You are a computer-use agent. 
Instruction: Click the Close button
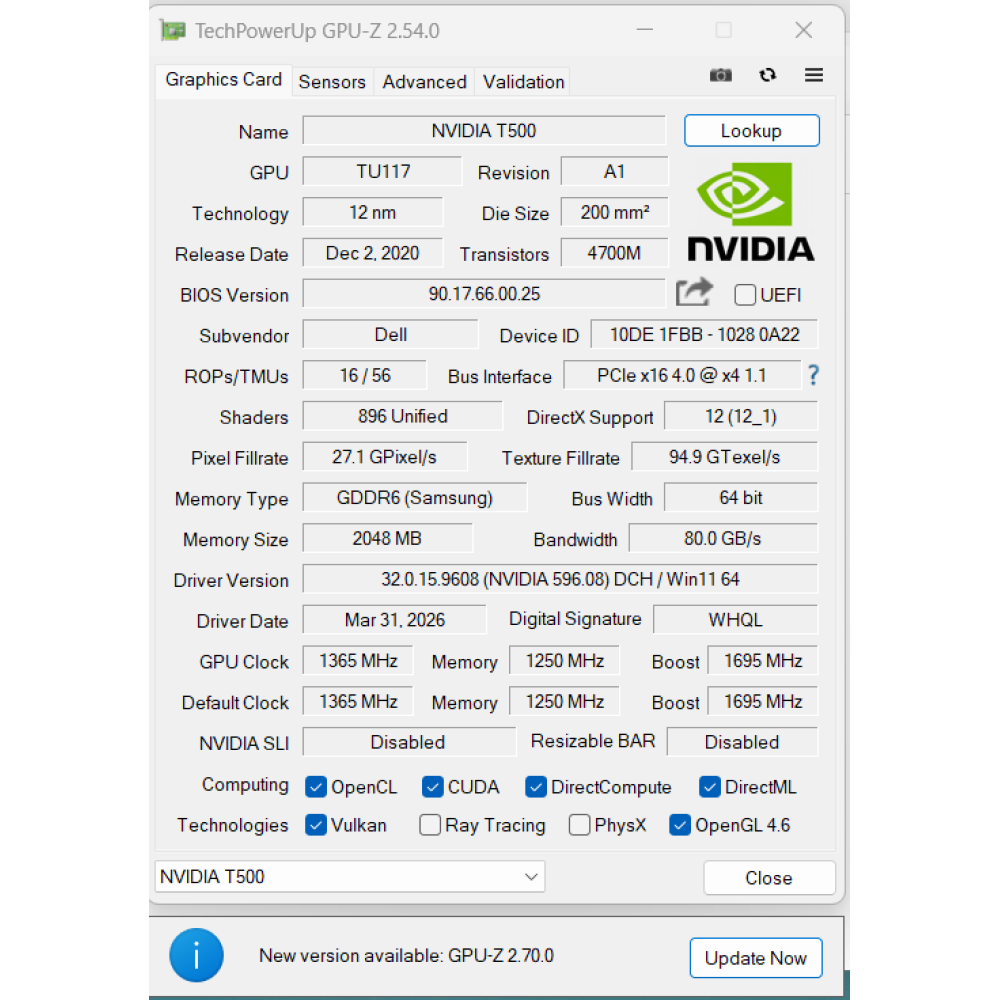point(768,878)
